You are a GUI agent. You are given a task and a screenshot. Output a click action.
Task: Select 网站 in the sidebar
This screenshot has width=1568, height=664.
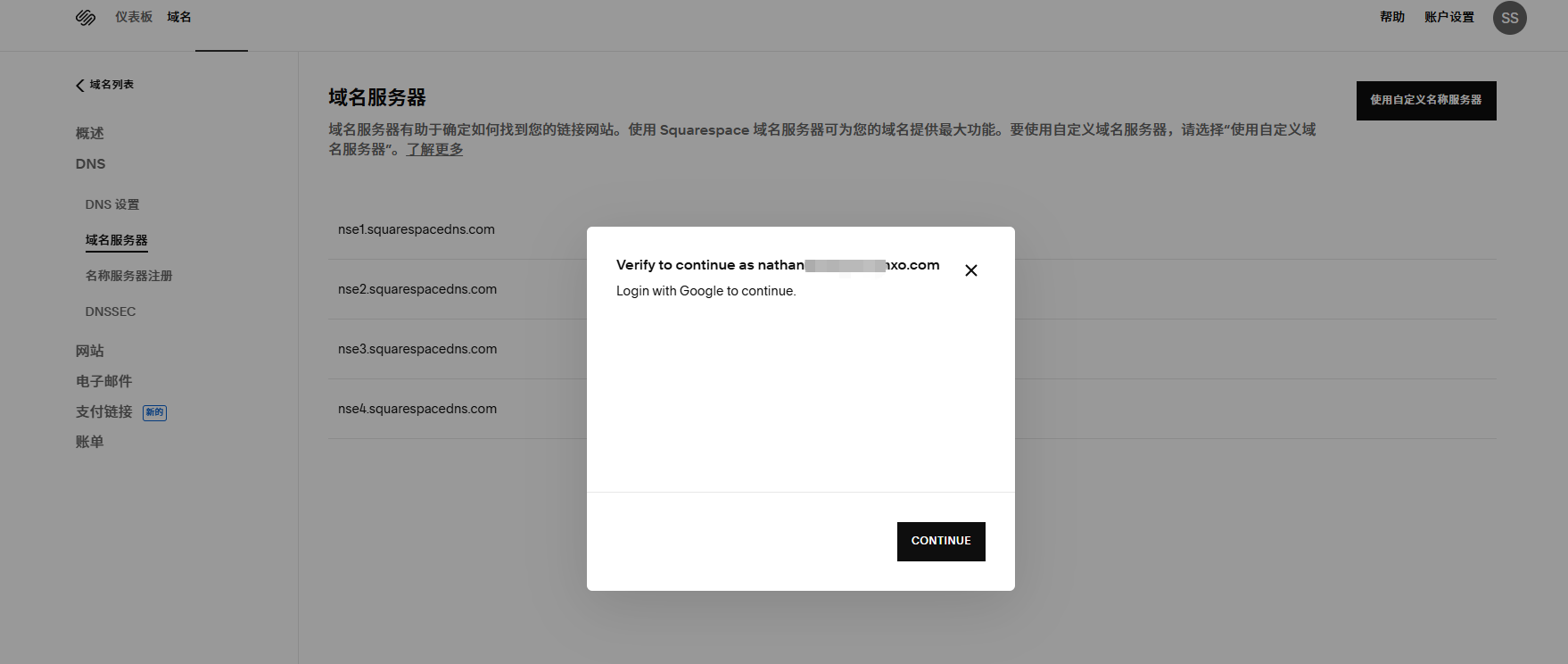[x=90, y=351]
